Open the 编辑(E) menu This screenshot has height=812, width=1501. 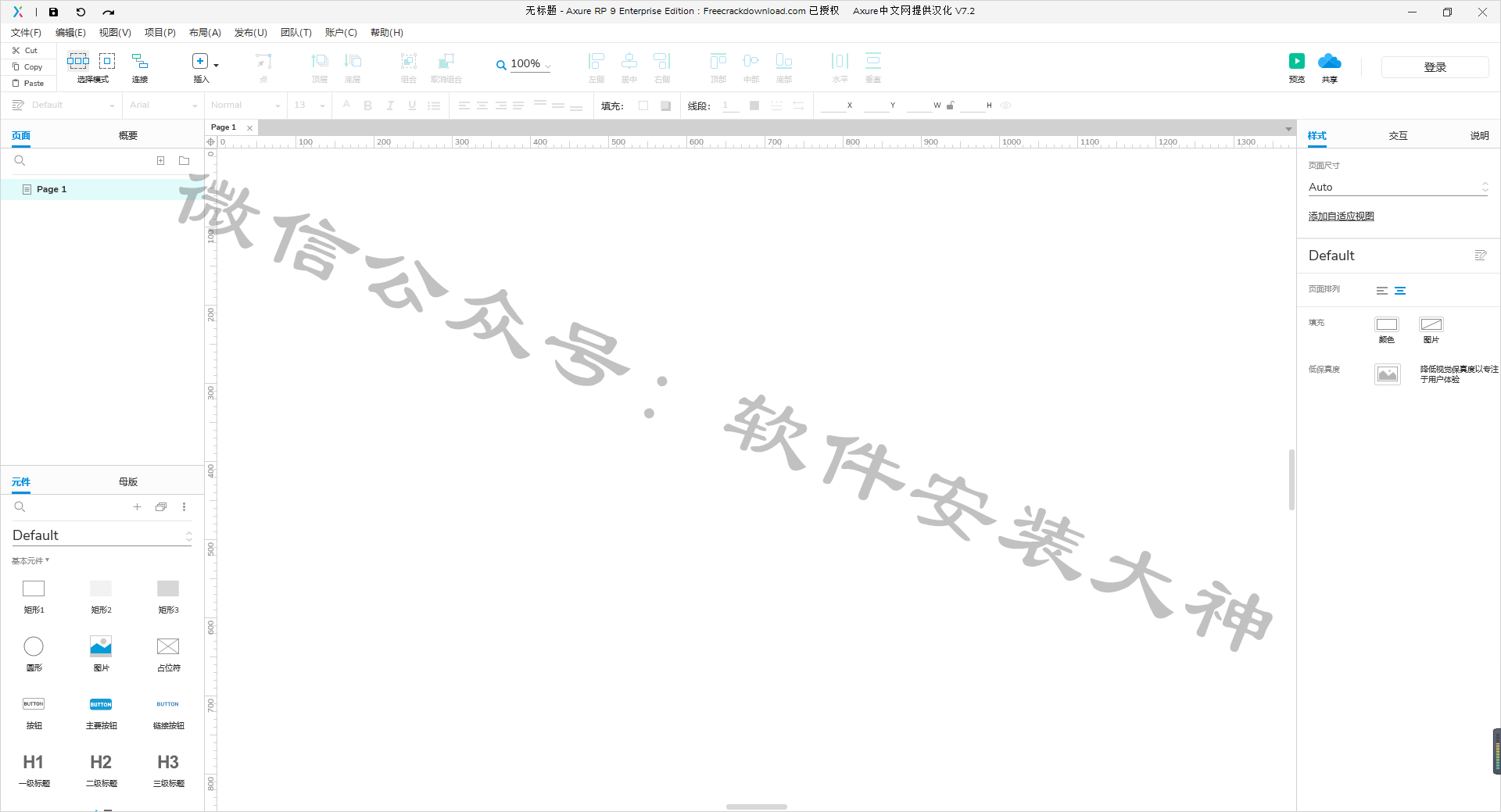70,33
